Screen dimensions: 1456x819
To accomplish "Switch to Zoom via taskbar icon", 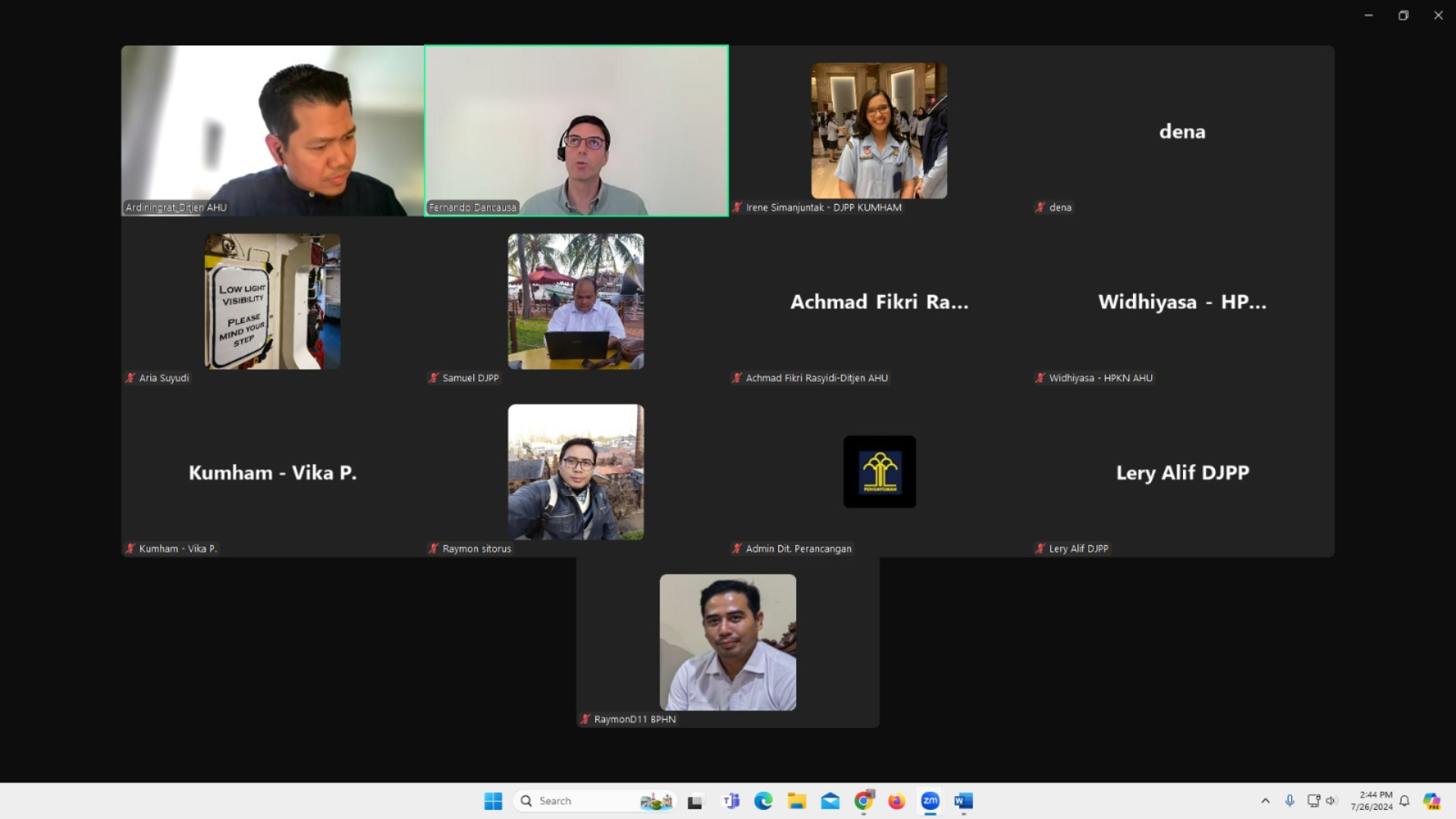I will click(x=930, y=801).
